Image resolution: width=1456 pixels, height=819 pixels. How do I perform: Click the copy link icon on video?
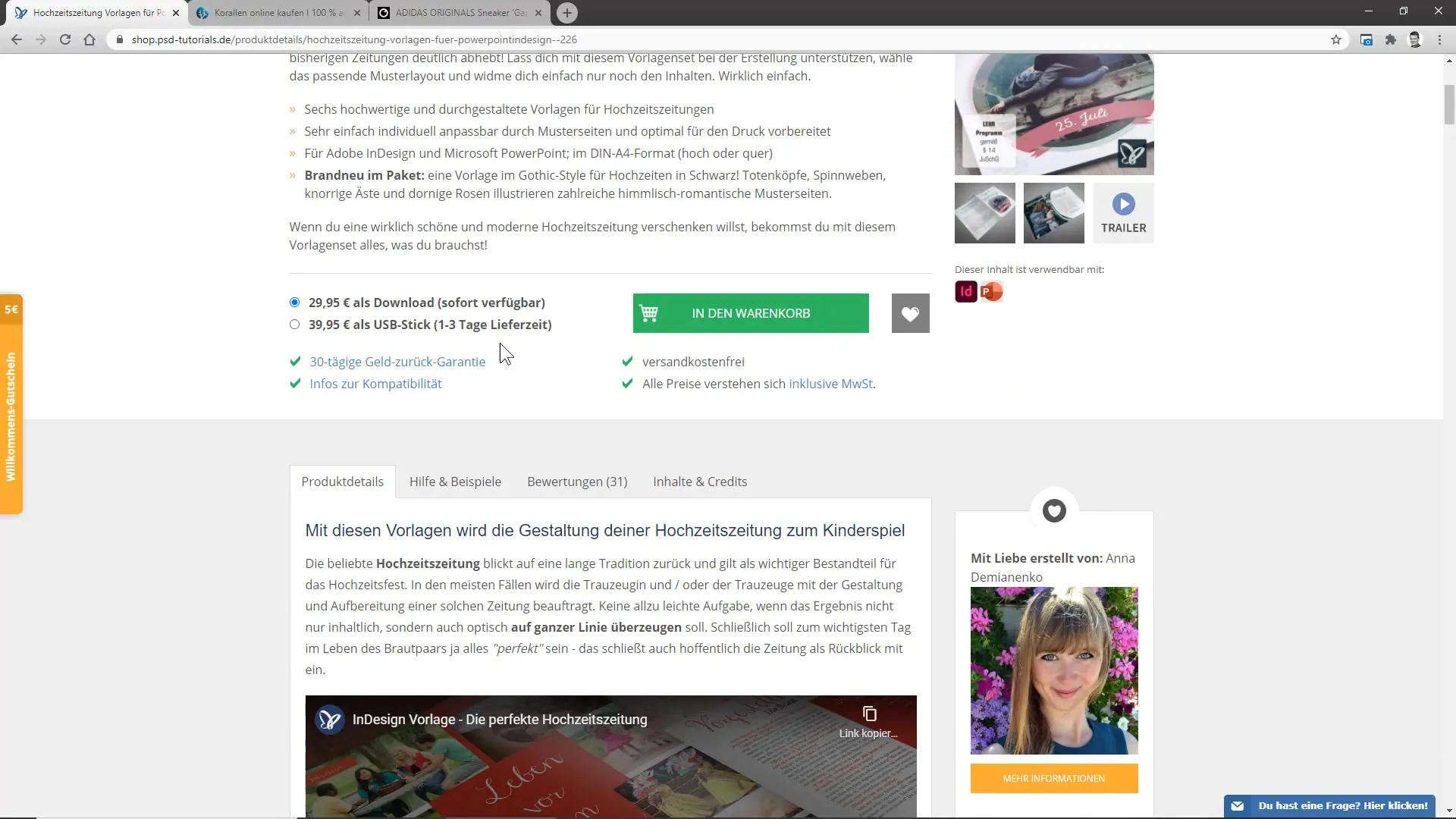pyautogui.click(x=869, y=714)
